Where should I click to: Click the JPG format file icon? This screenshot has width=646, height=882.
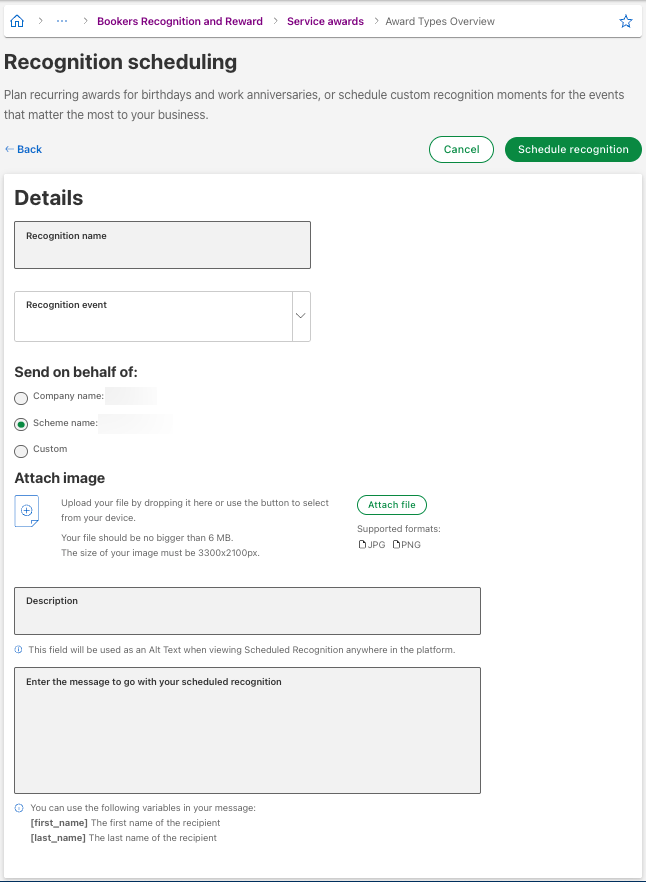point(363,544)
